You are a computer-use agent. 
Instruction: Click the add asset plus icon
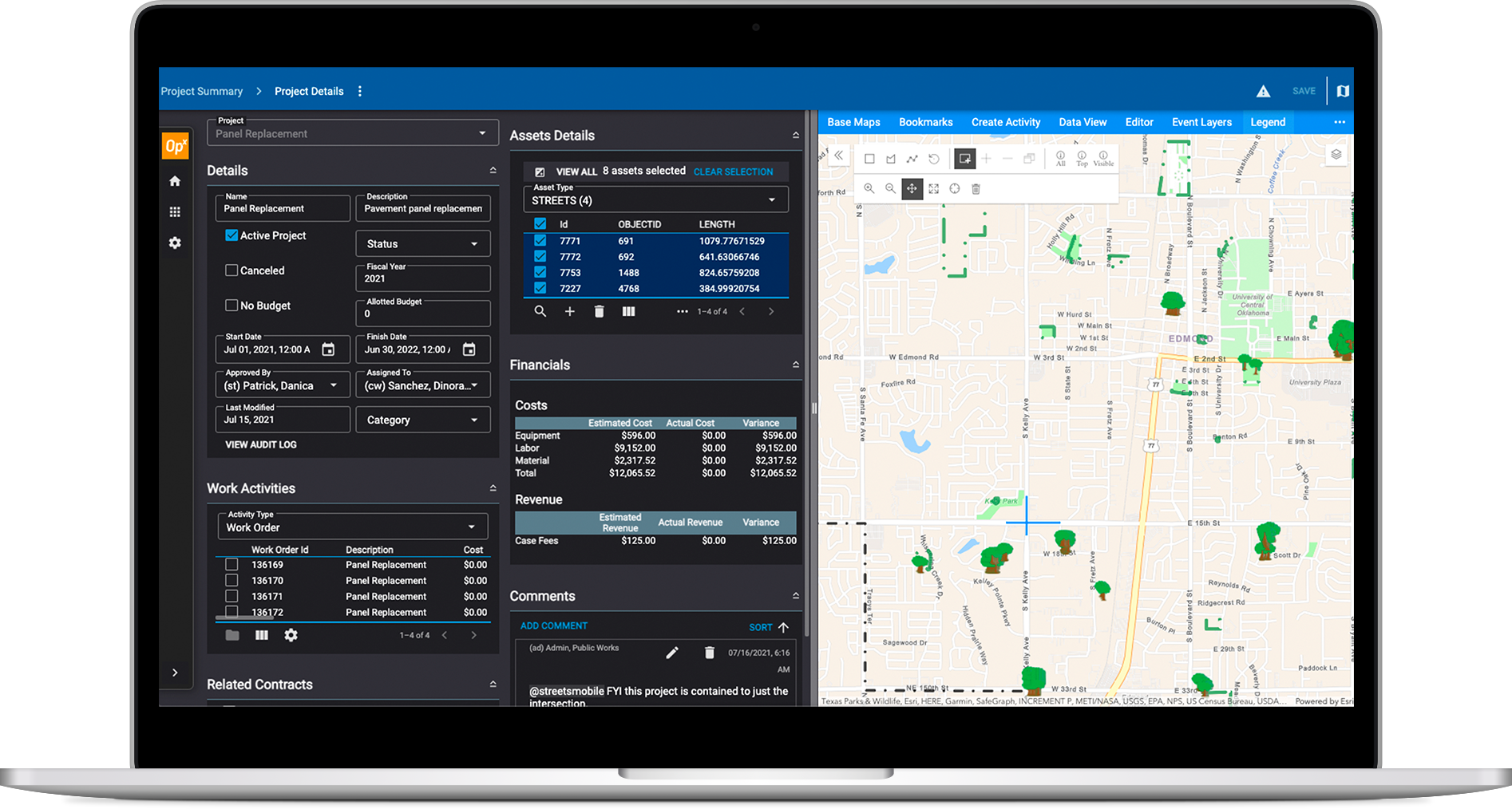(x=569, y=312)
